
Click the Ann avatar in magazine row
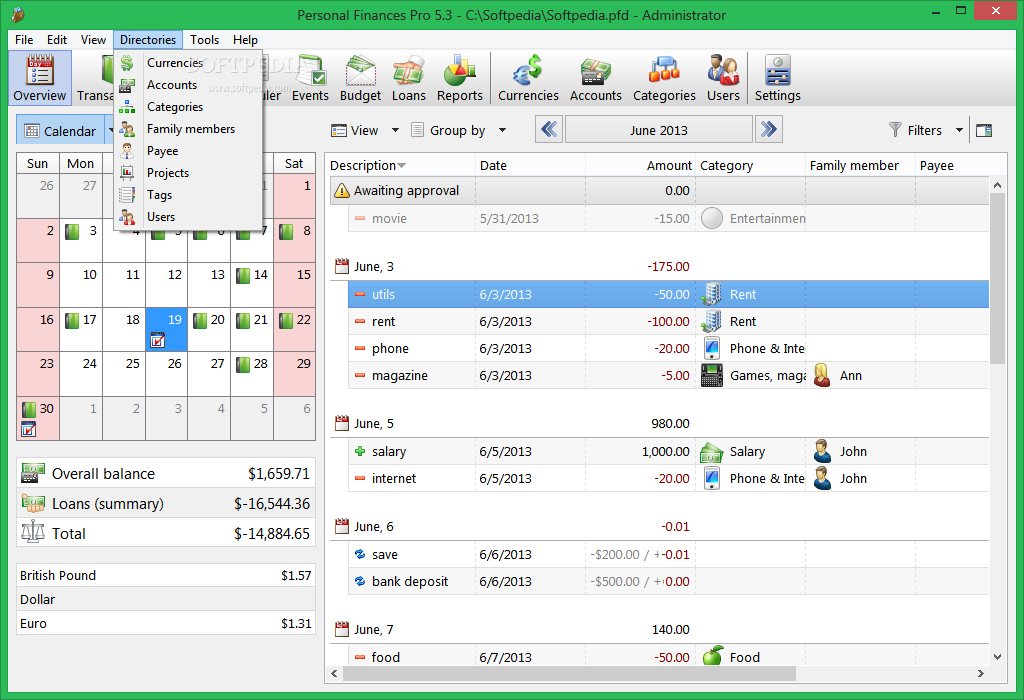pos(822,375)
